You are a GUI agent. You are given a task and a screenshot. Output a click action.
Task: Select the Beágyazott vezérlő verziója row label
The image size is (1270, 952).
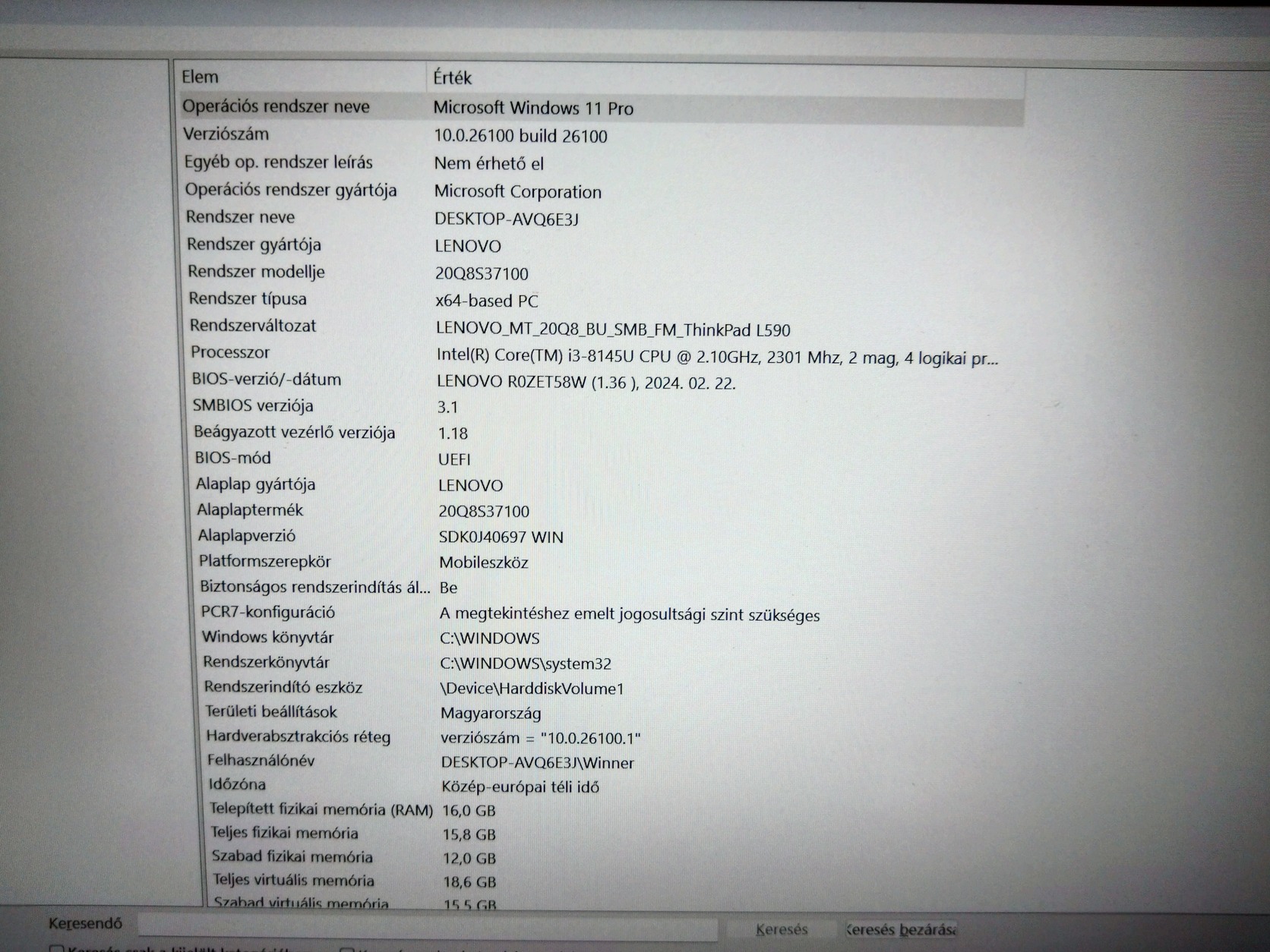click(295, 433)
